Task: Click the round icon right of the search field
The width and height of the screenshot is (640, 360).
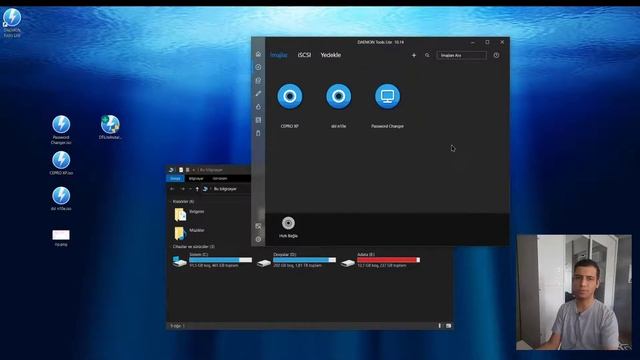Action: pos(496,55)
